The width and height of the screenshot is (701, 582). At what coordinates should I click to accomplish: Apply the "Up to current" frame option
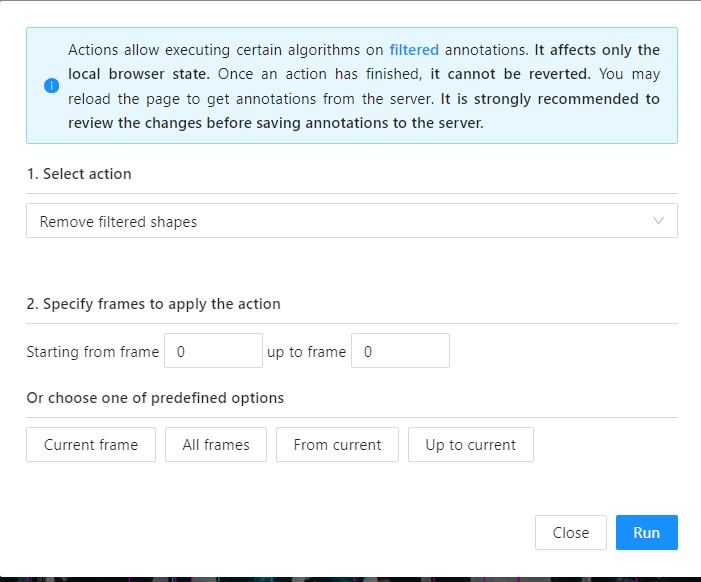tap(470, 445)
